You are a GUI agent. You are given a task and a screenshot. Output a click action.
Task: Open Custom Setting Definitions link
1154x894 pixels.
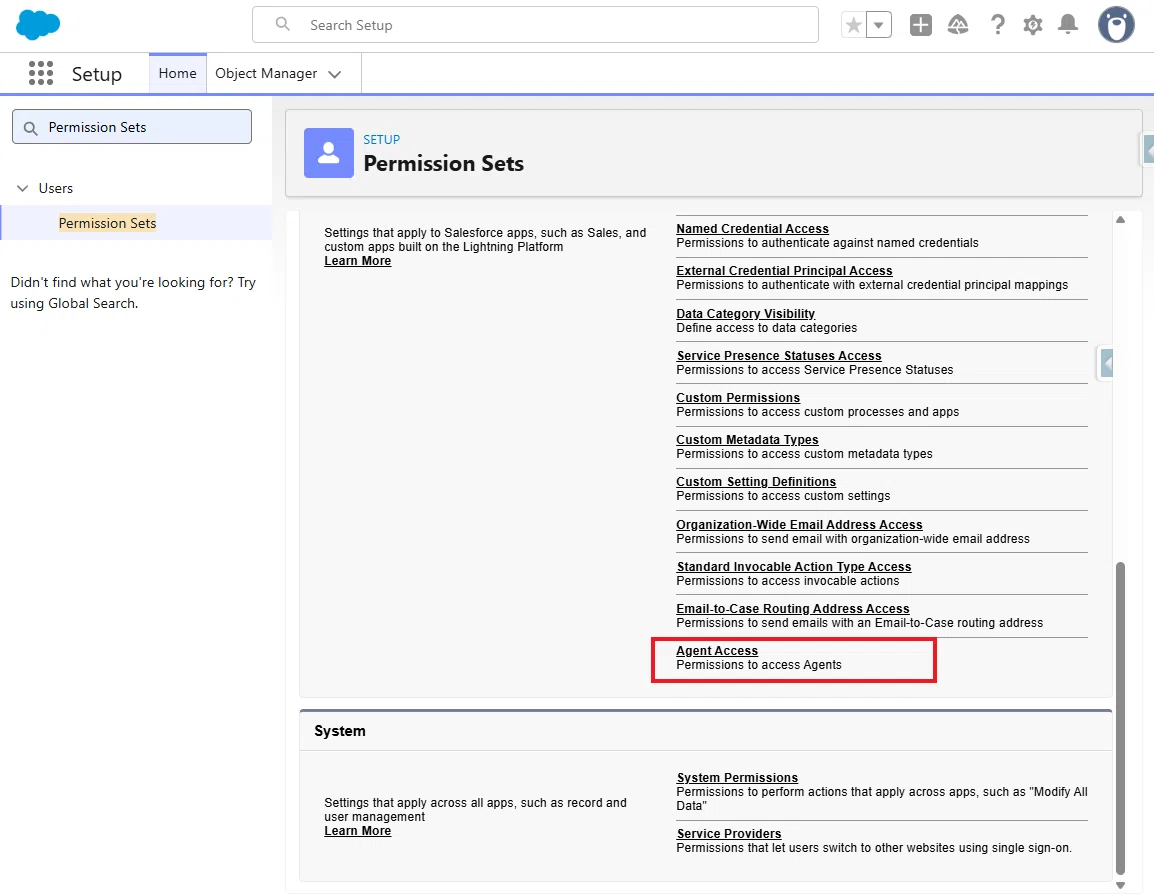coord(756,482)
